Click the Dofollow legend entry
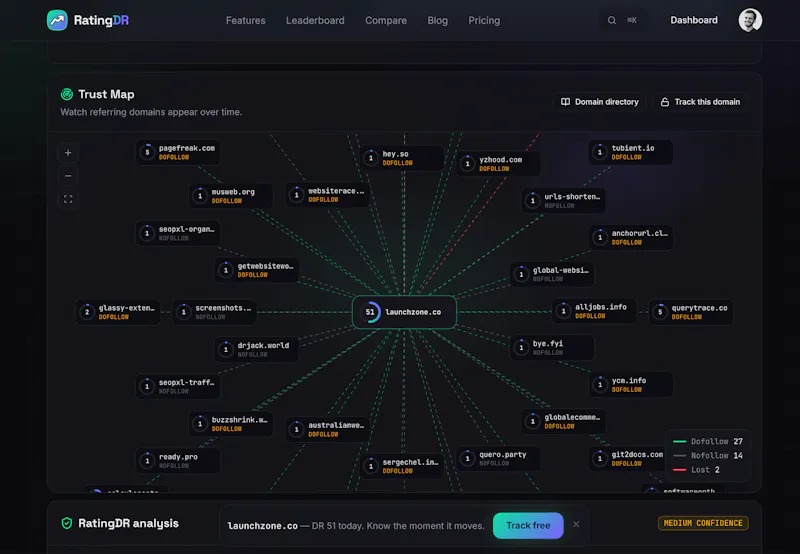This screenshot has width=800, height=554. coord(708,441)
